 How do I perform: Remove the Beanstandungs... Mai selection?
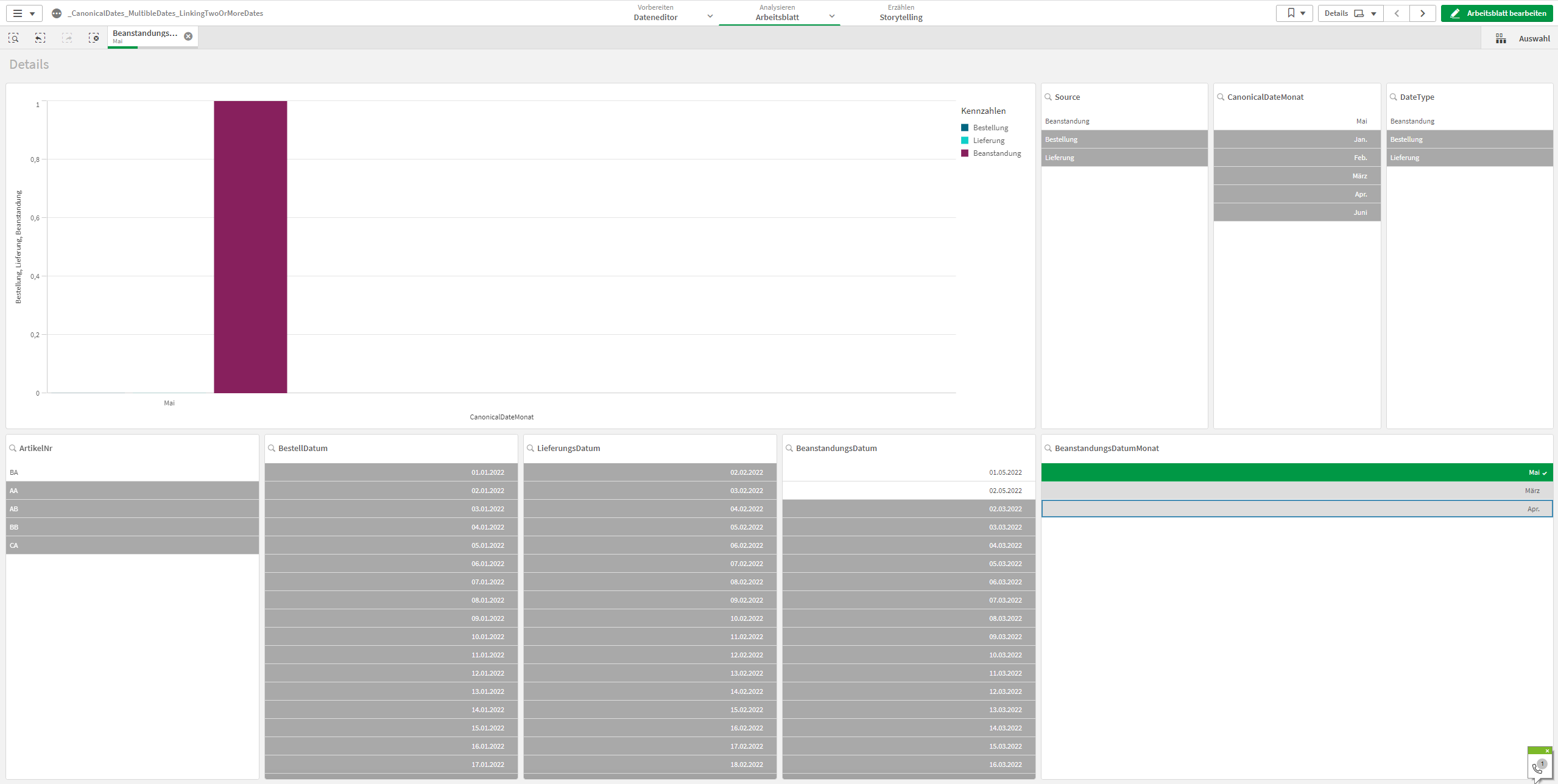[188, 37]
